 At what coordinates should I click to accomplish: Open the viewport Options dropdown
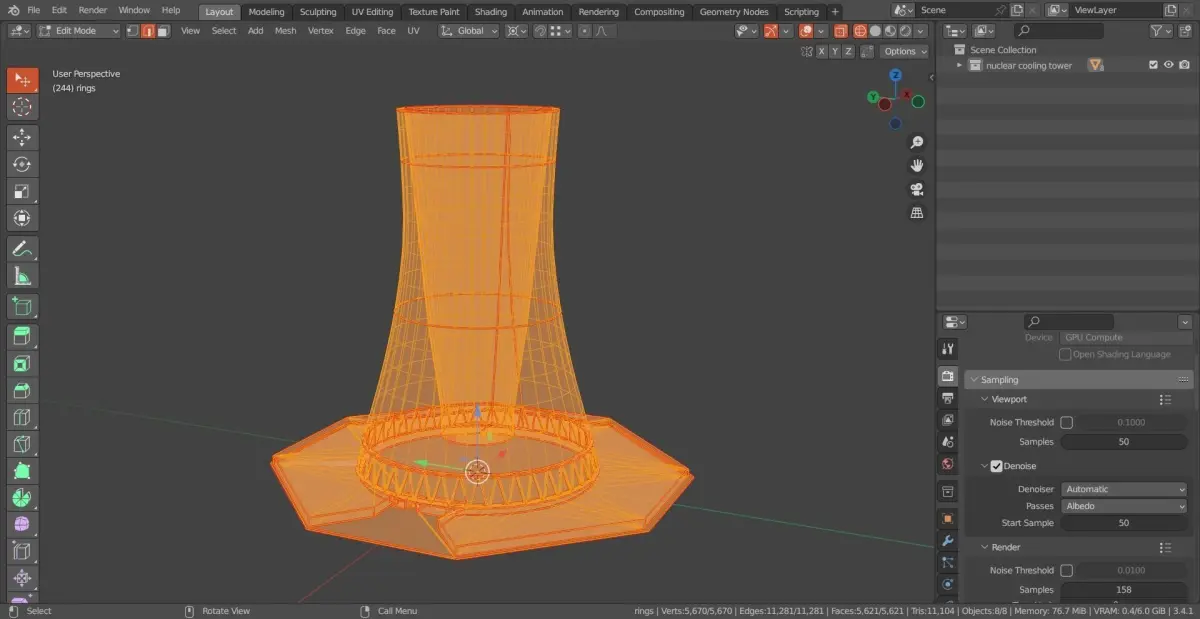(x=903, y=51)
